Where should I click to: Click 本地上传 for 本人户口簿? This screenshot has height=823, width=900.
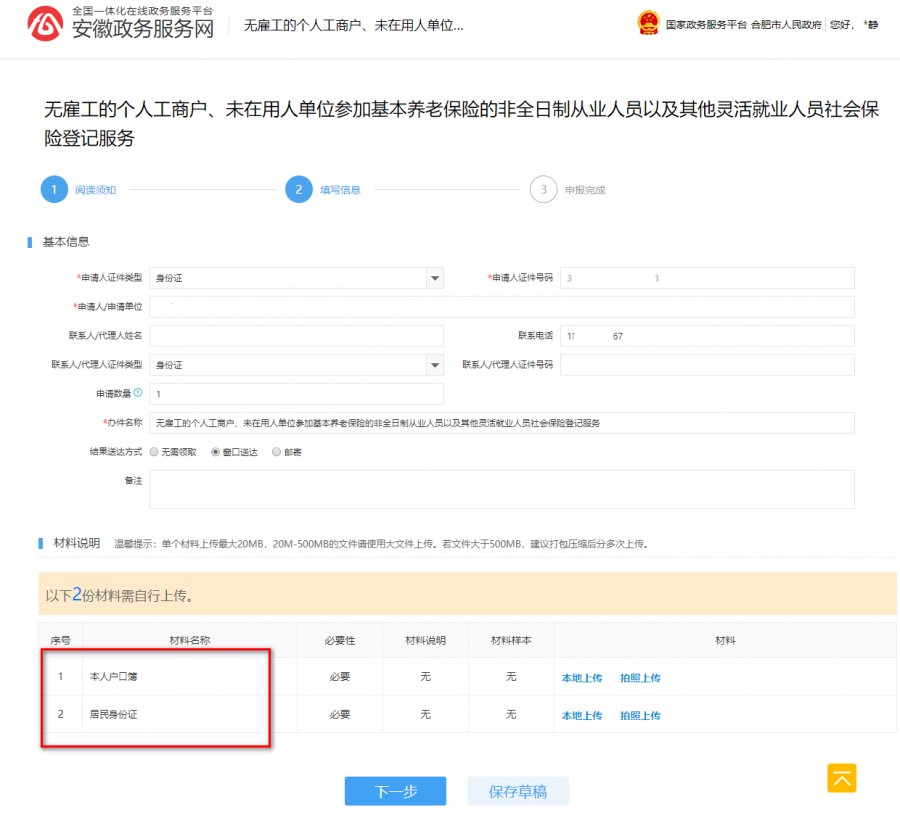[x=581, y=678]
